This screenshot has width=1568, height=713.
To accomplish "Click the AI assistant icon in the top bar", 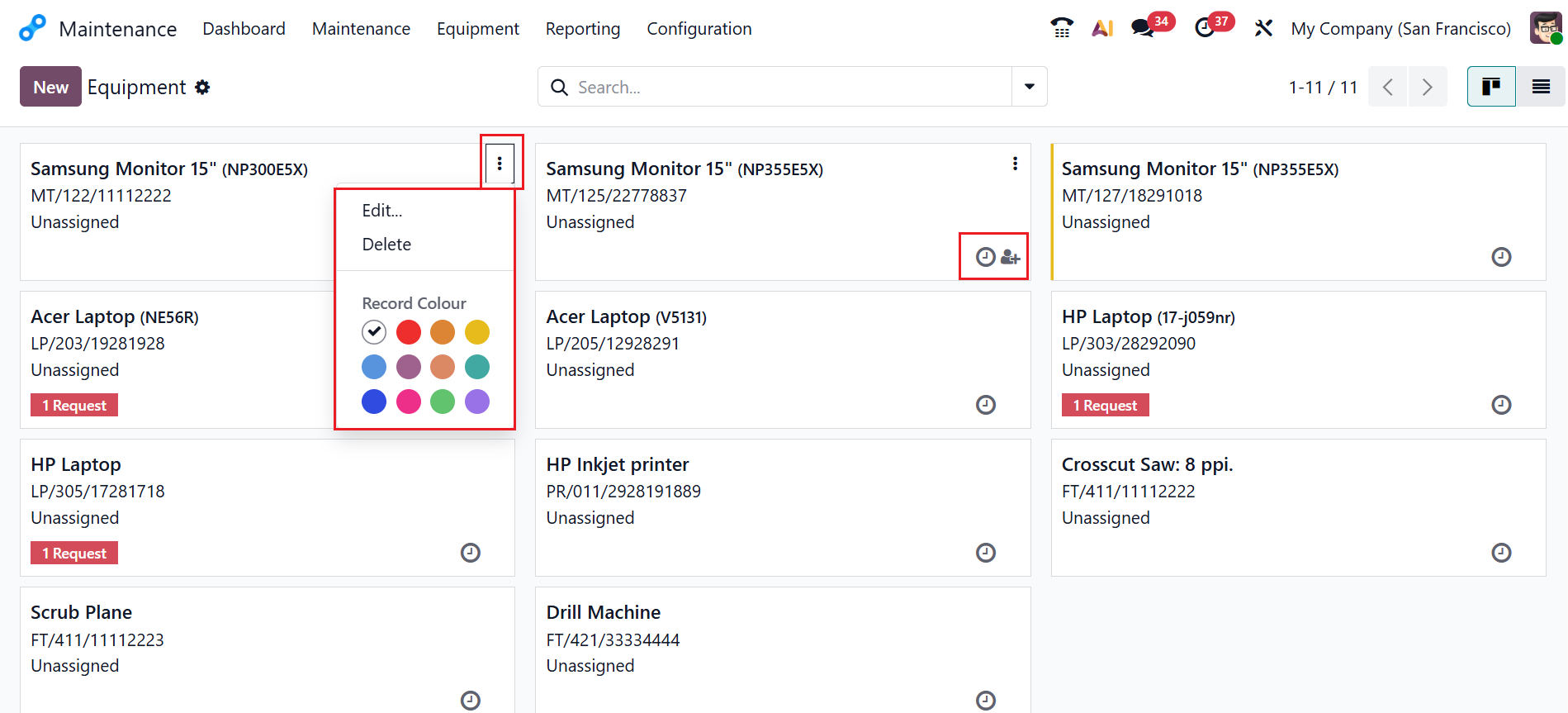I will (1102, 28).
